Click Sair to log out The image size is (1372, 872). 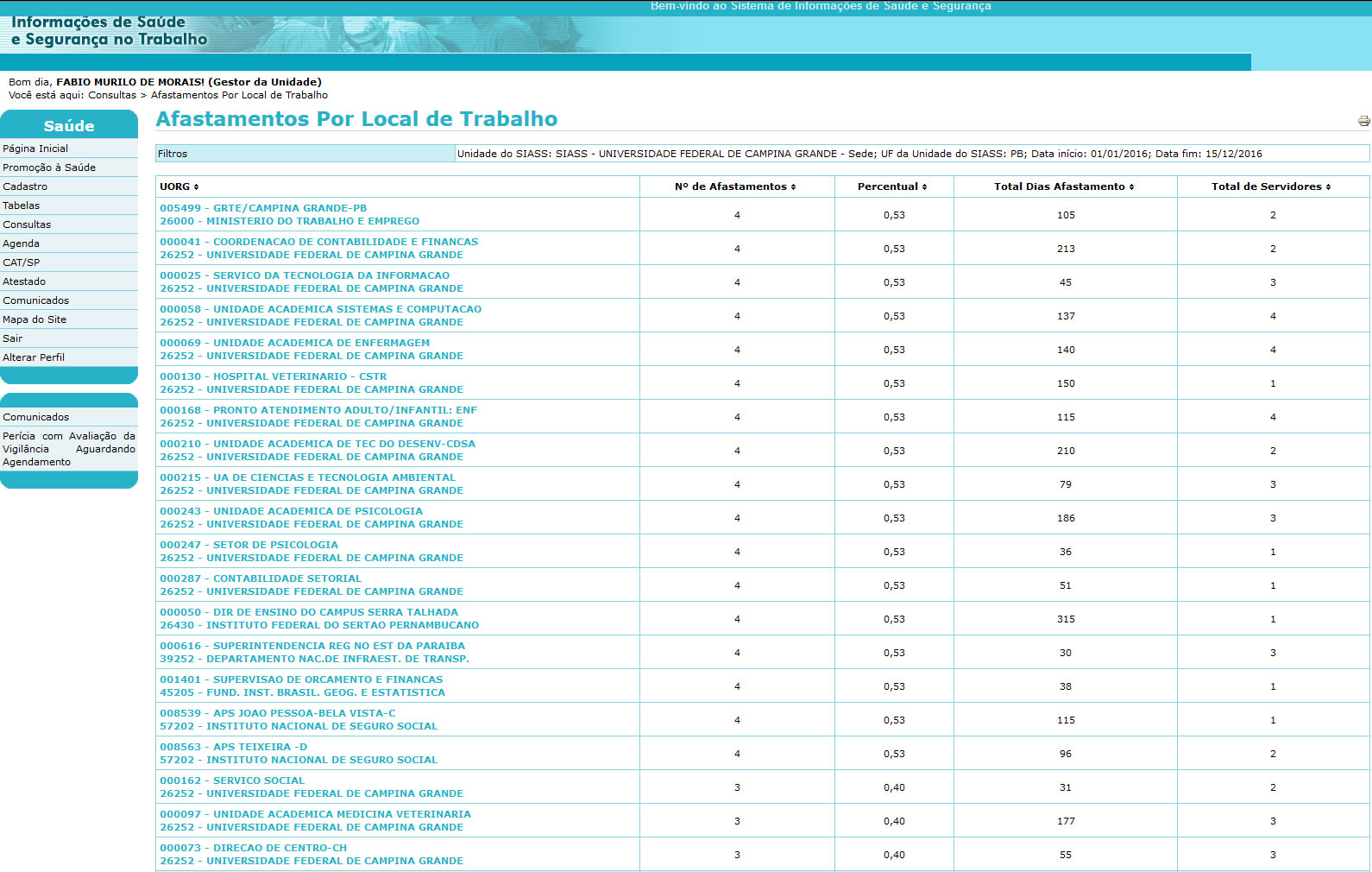coord(13,338)
